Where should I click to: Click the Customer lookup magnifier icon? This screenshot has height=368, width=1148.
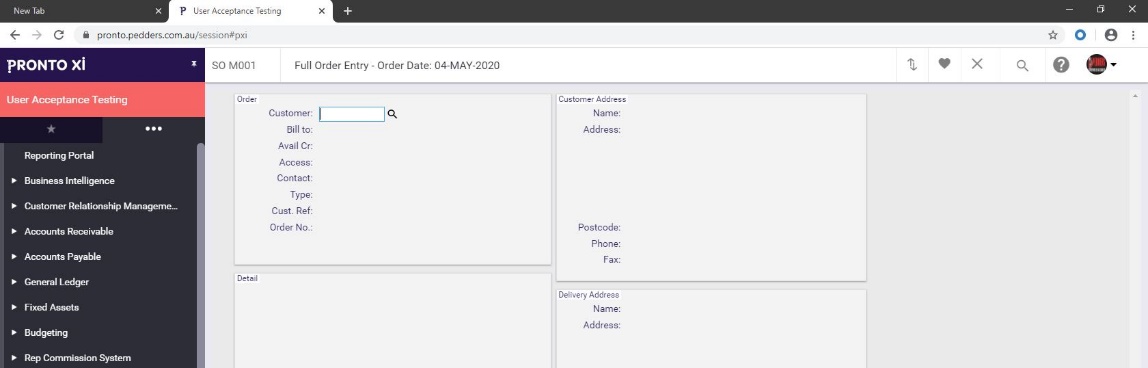392,114
